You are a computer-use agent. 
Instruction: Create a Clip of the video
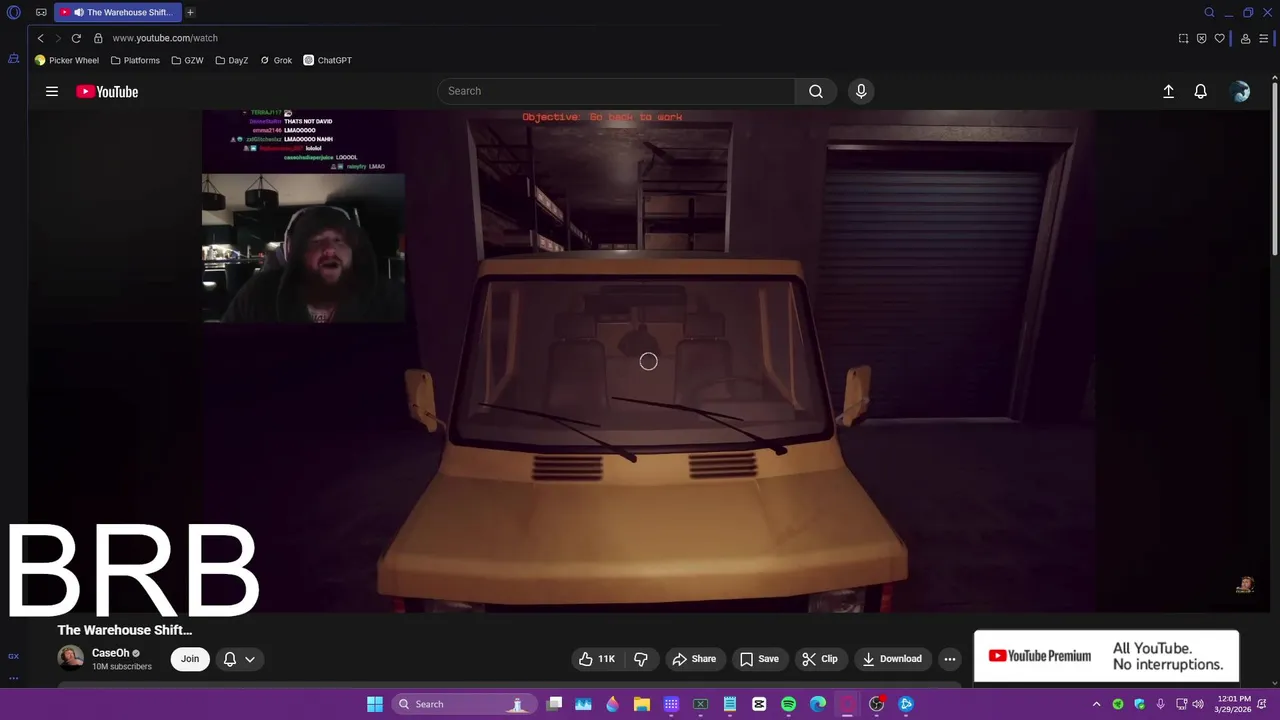(x=820, y=659)
